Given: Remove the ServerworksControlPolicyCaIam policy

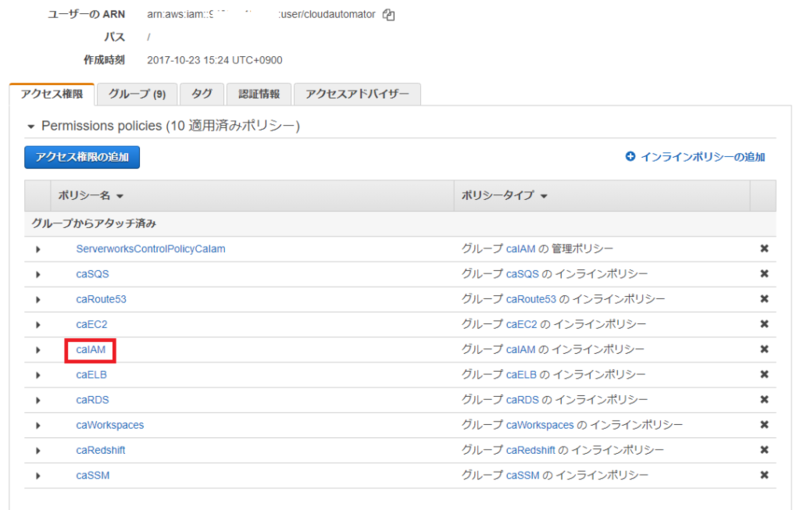Looking at the screenshot, I should [764, 248].
